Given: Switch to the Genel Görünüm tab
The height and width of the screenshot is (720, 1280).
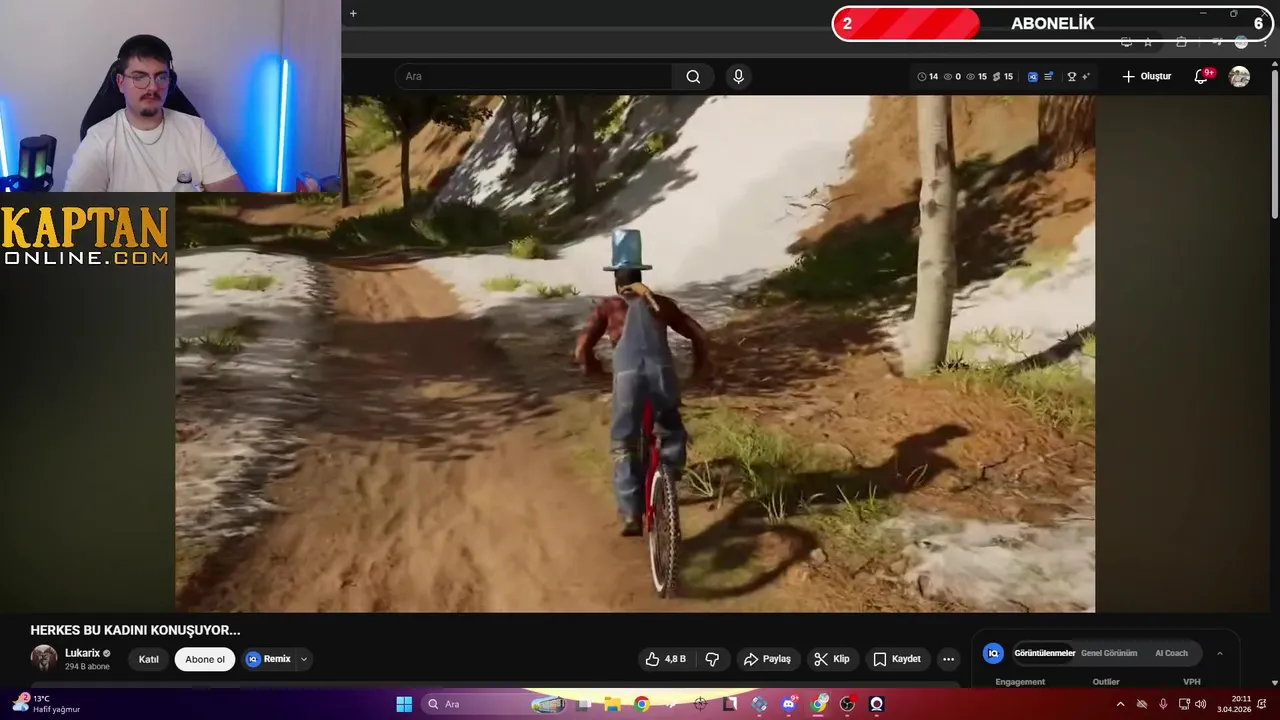Looking at the screenshot, I should (1109, 653).
